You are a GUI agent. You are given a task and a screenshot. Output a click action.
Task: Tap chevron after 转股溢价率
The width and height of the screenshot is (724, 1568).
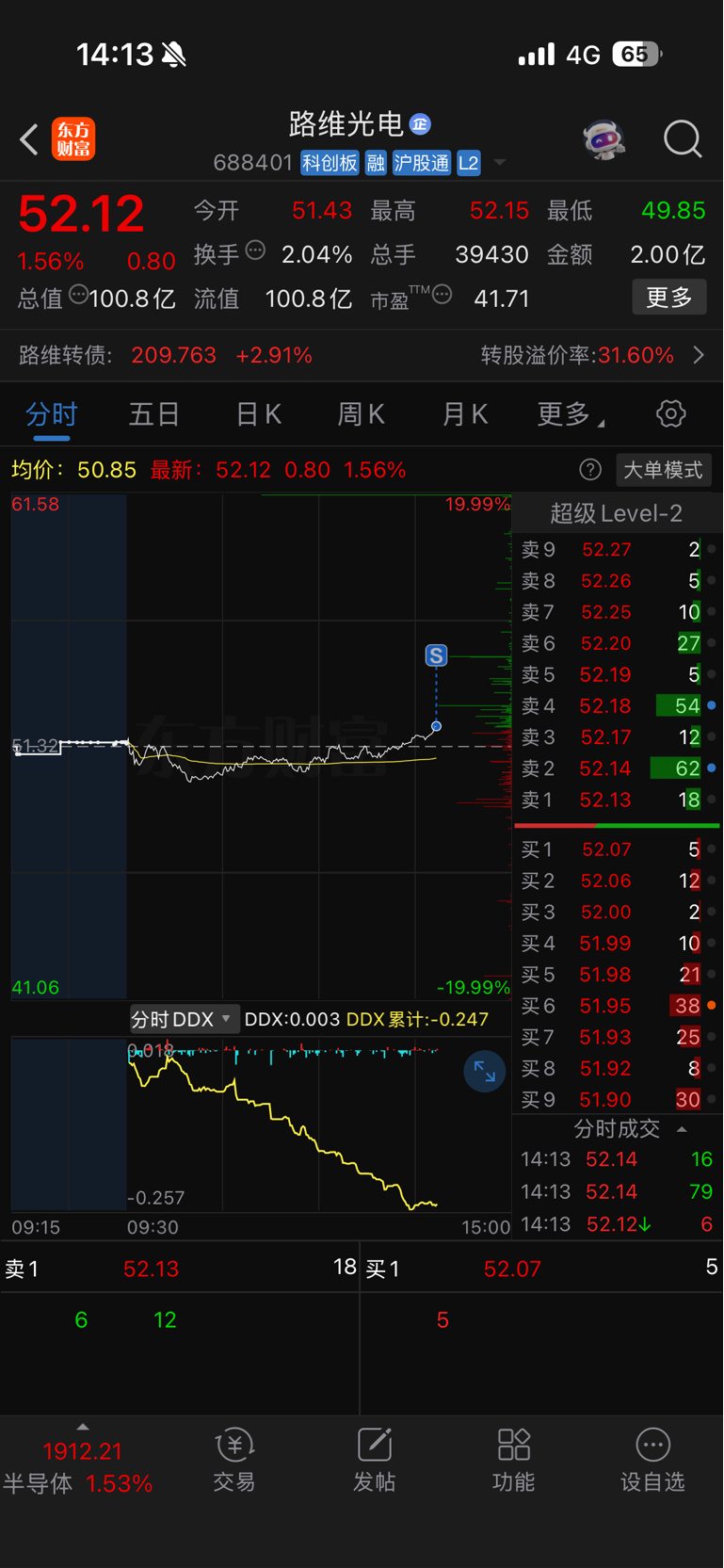699,355
